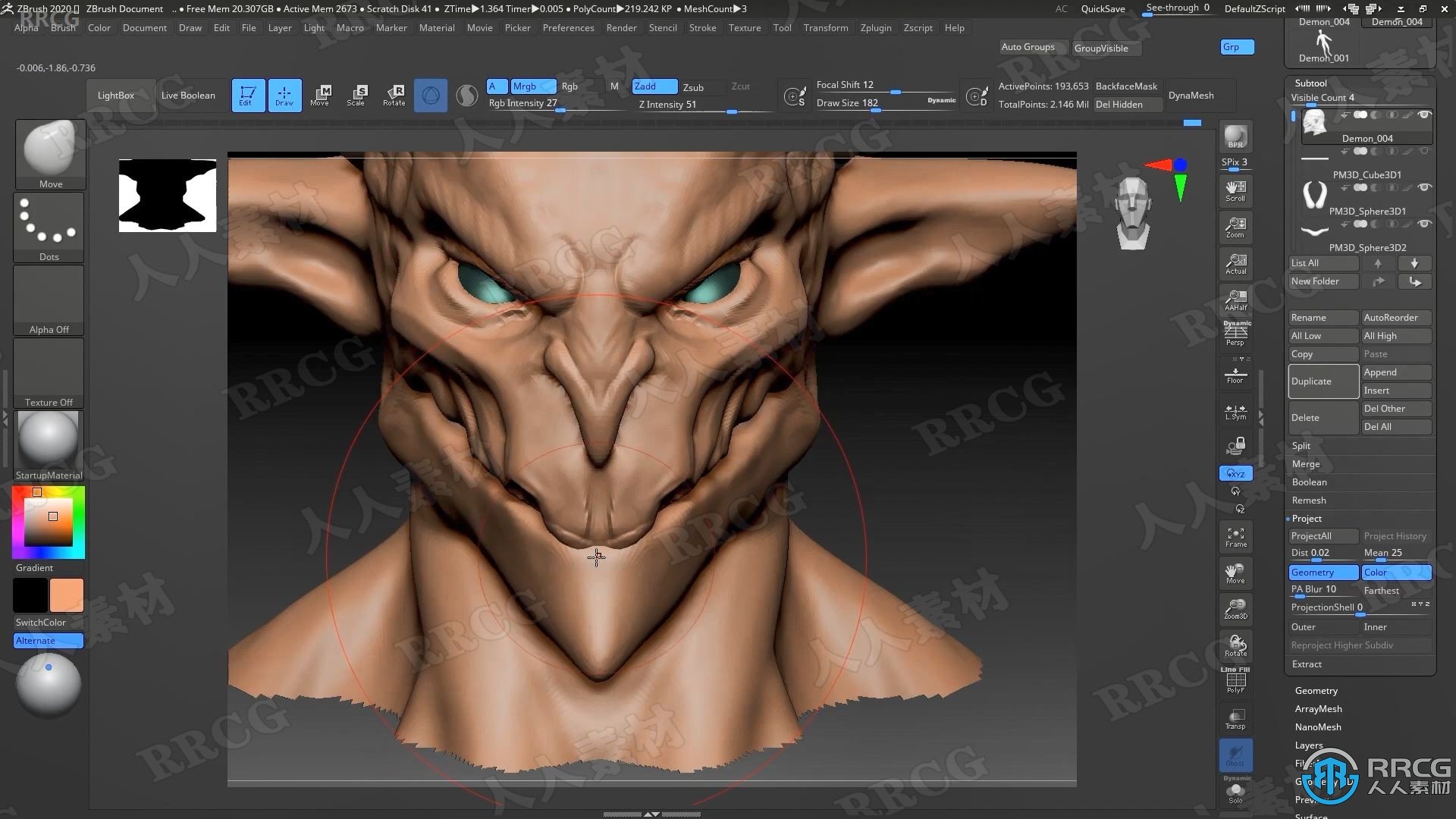Screen dimensions: 1456x819
Task: Enable DynaMesh on the mesh
Action: [x=1191, y=94]
